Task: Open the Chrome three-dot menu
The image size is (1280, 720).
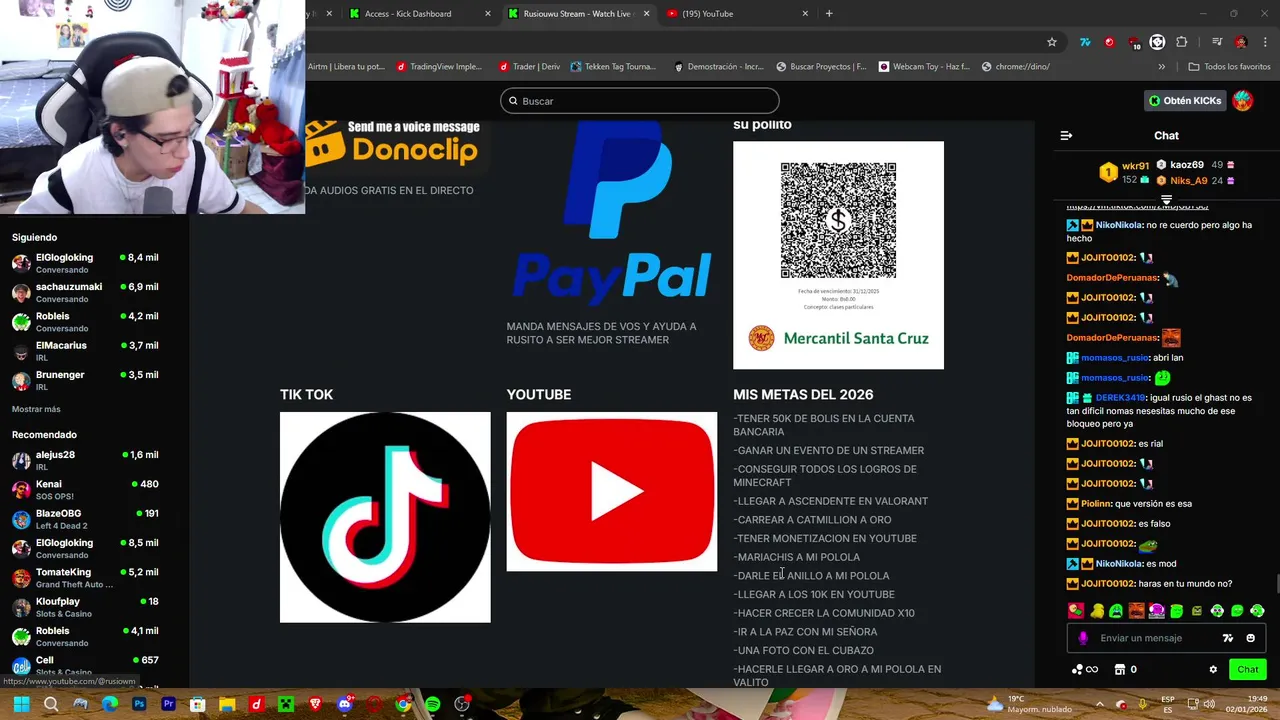Action: [1266, 42]
